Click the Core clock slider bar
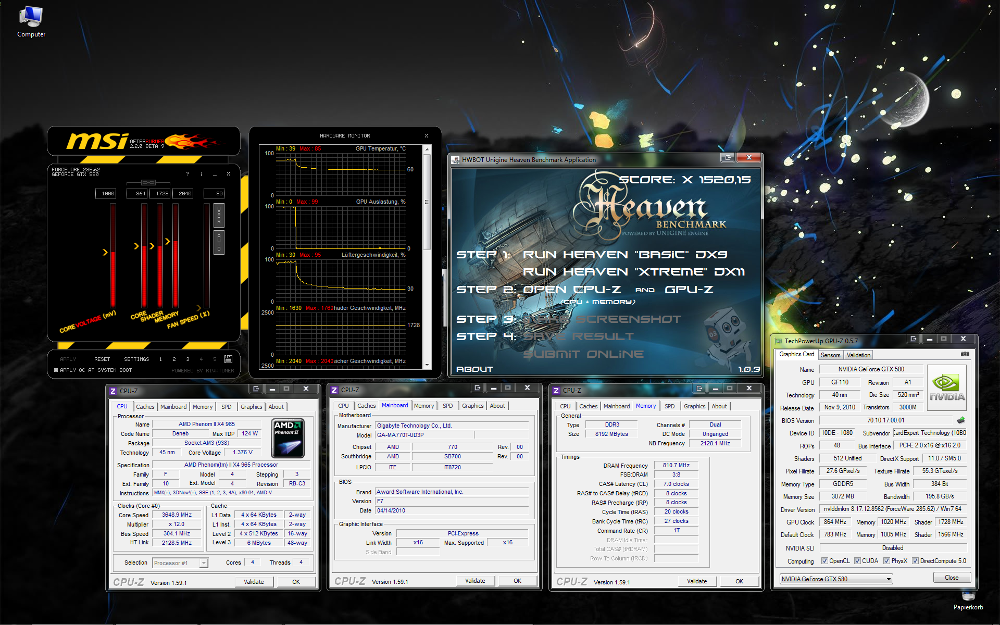Screen dimensions: 1000x625 click(x=144, y=255)
